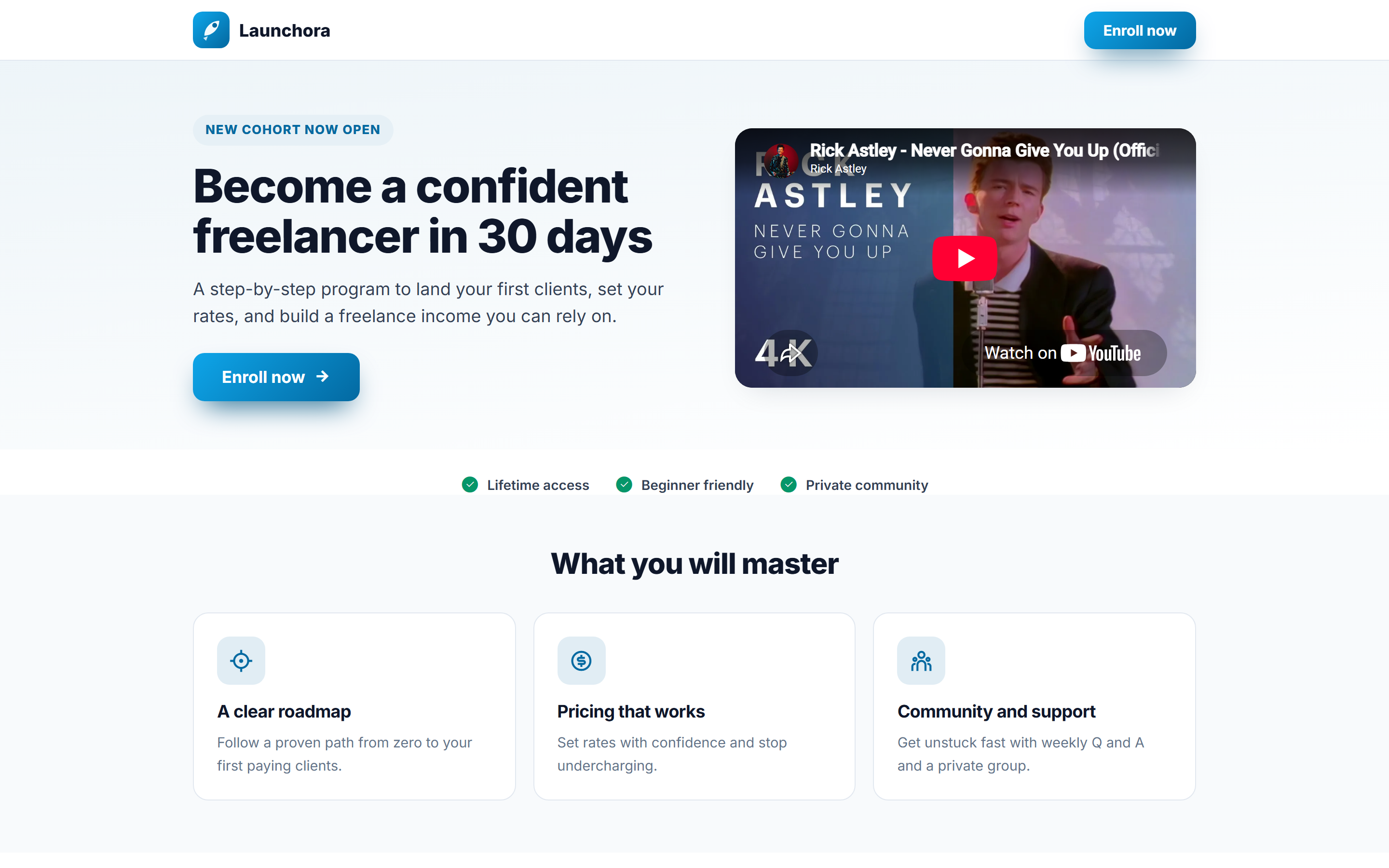Click the arrow icon inside Enroll now
The image size is (1389, 868).
pos(323,377)
